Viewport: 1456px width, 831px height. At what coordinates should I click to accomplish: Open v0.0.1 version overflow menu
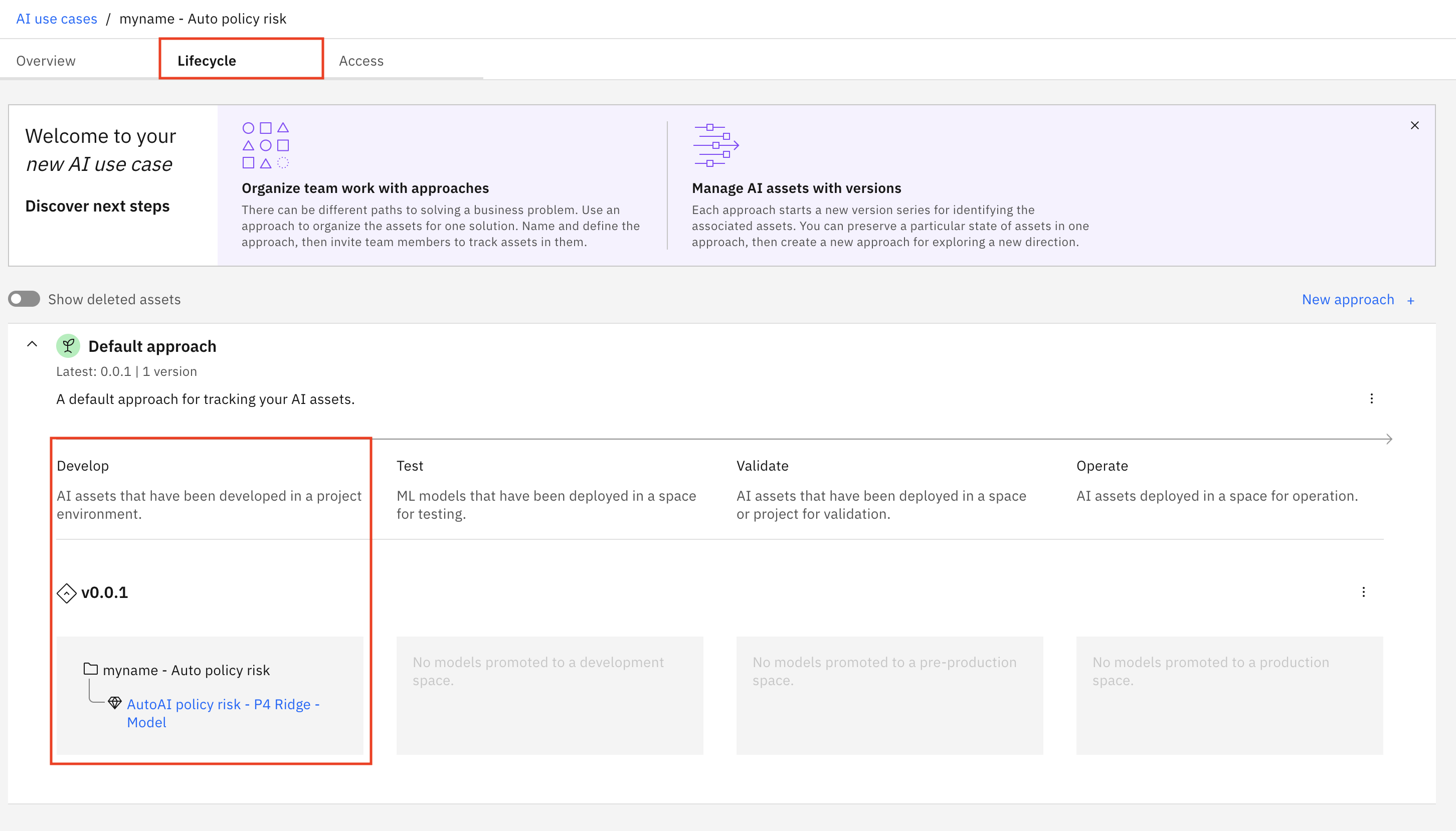pos(1363,592)
